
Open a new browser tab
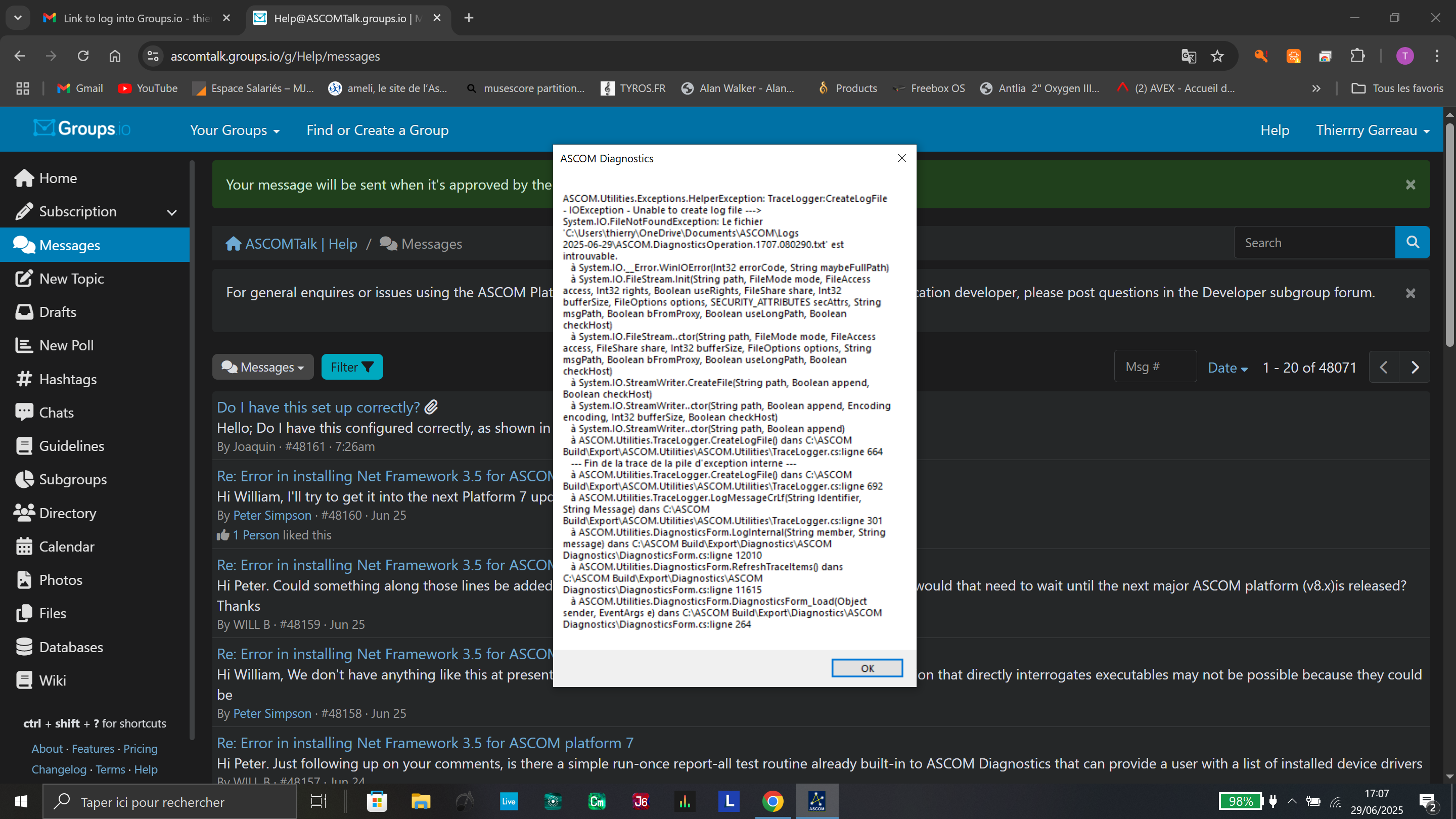click(x=468, y=18)
